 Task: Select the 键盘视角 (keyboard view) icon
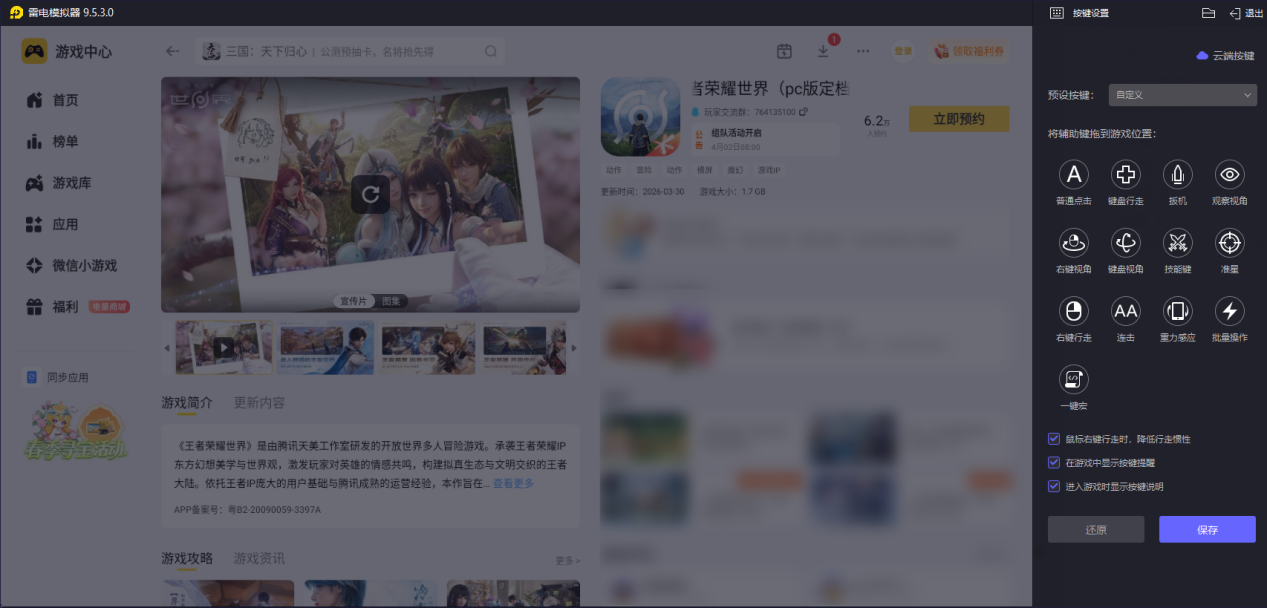pos(1126,243)
